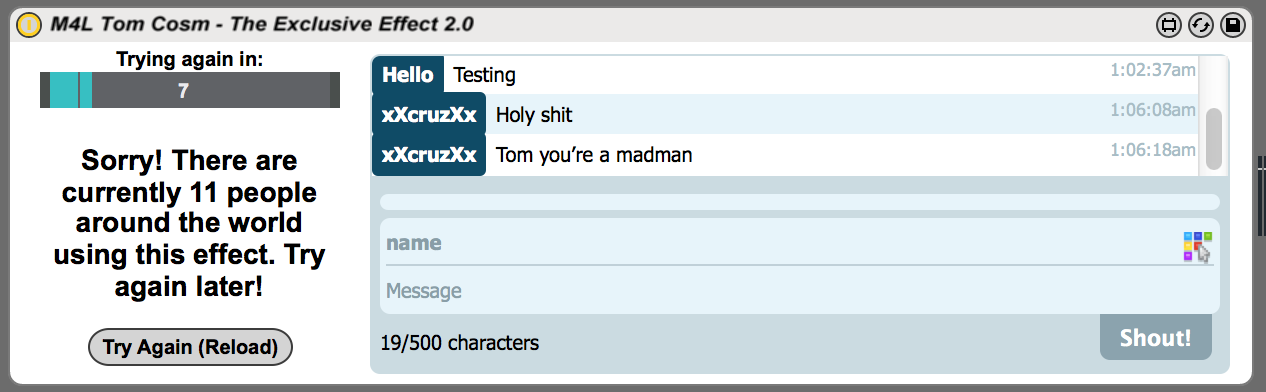Click the 1:06:18am timestamp
Image resolution: width=1266 pixels, height=392 pixels.
1153,150
